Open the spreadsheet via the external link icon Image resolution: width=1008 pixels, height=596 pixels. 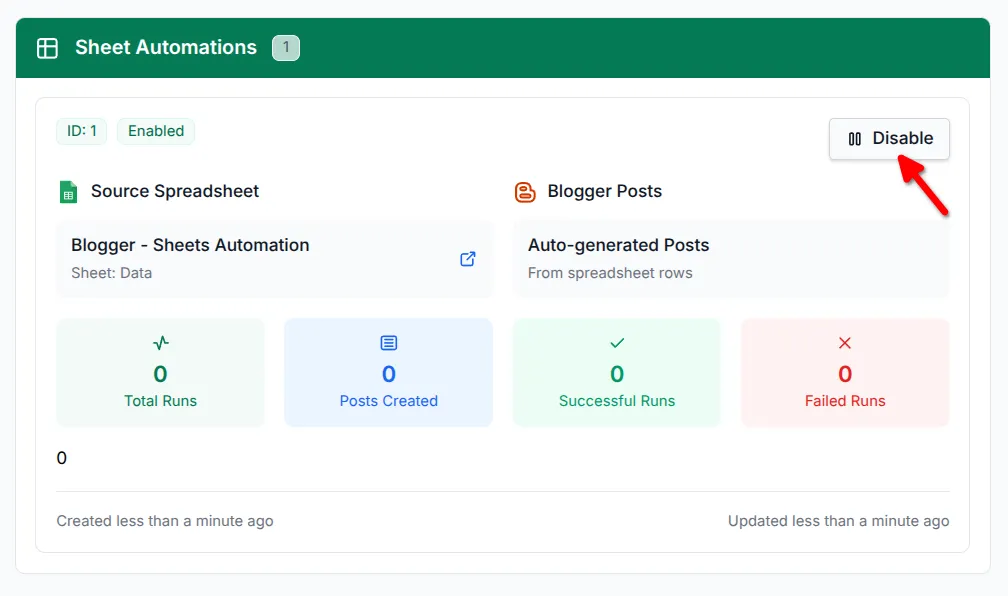(467, 258)
